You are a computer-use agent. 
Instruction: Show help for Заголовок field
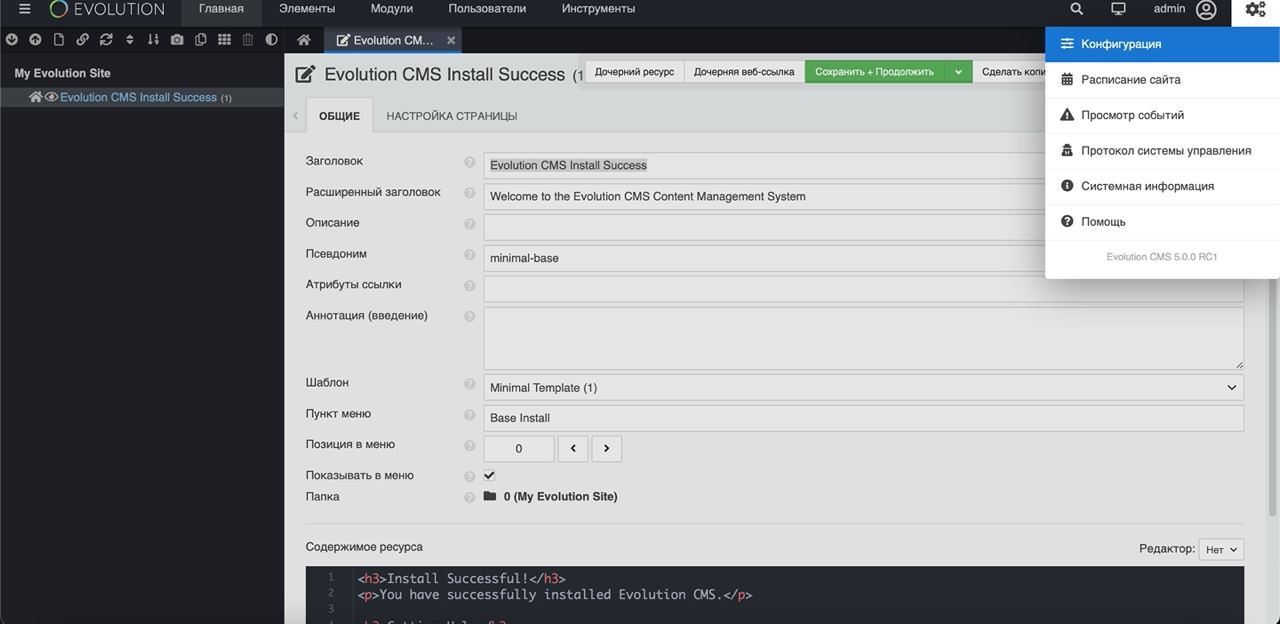pos(470,161)
